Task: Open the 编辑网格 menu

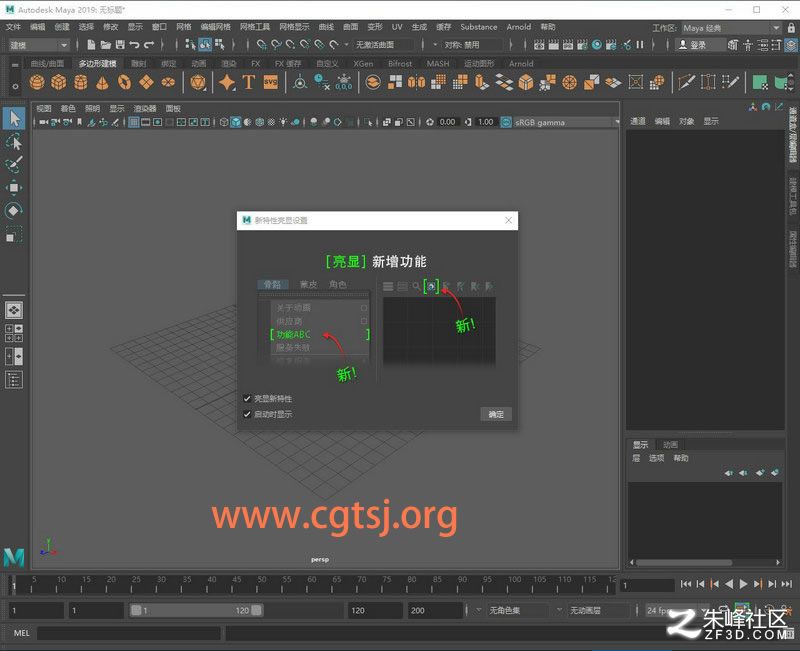Action: coord(215,27)
